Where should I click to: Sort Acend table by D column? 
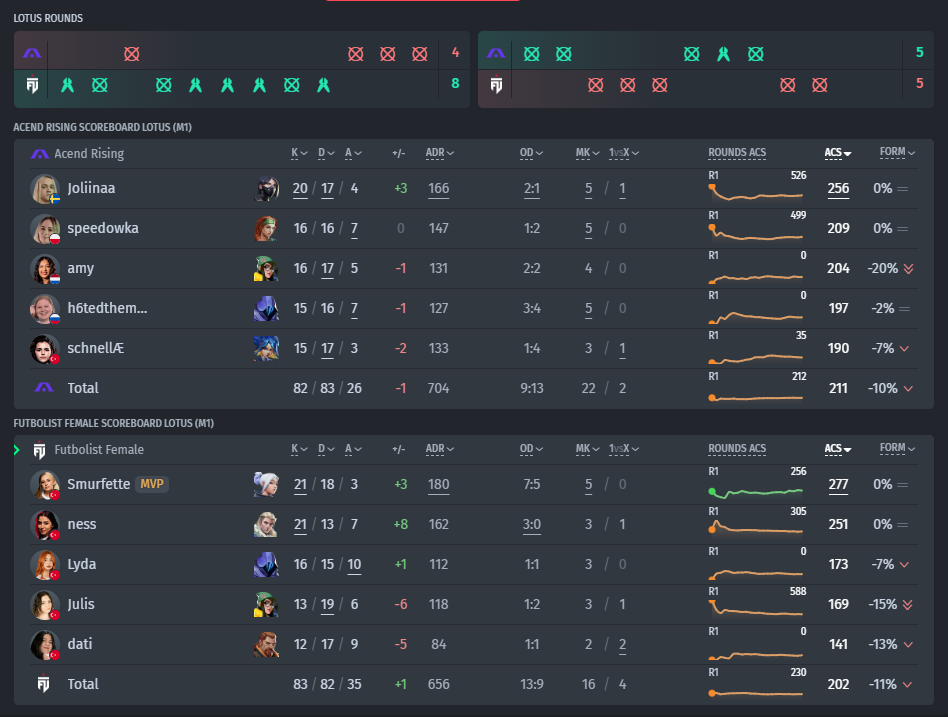point(326,153)
